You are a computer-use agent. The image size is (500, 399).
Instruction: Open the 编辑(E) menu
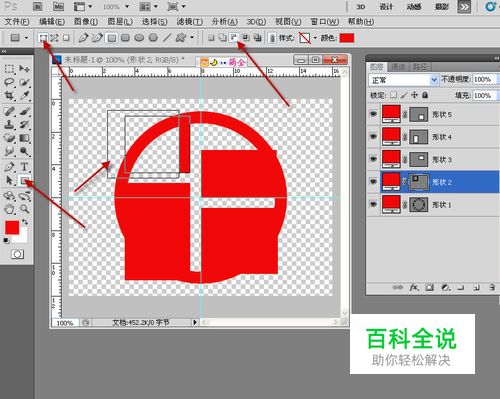[52, 22]
